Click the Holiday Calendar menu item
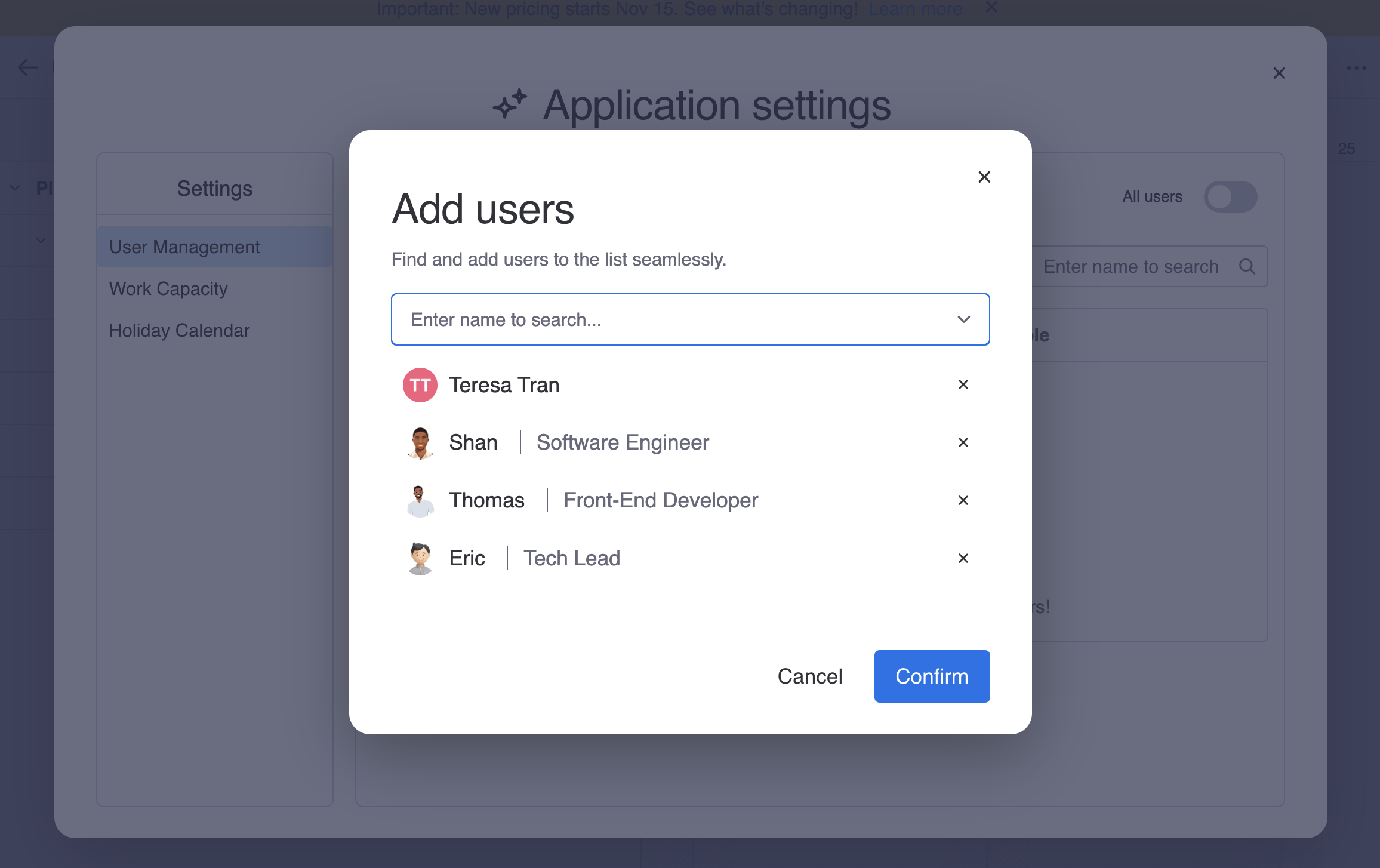This screenshot has height=868, width=1380. (179, 329)
